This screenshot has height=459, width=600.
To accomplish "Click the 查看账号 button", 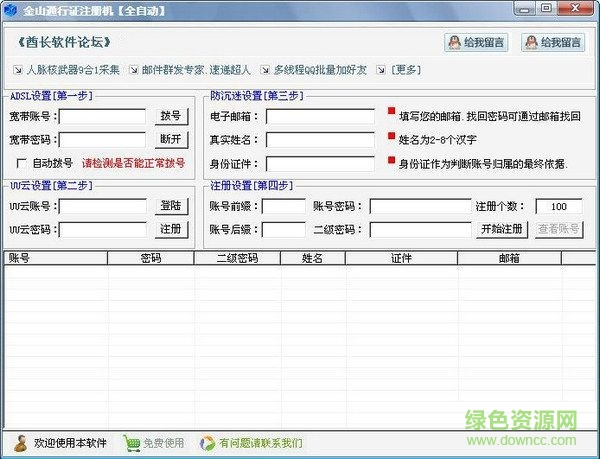I will tap(559, 229).
